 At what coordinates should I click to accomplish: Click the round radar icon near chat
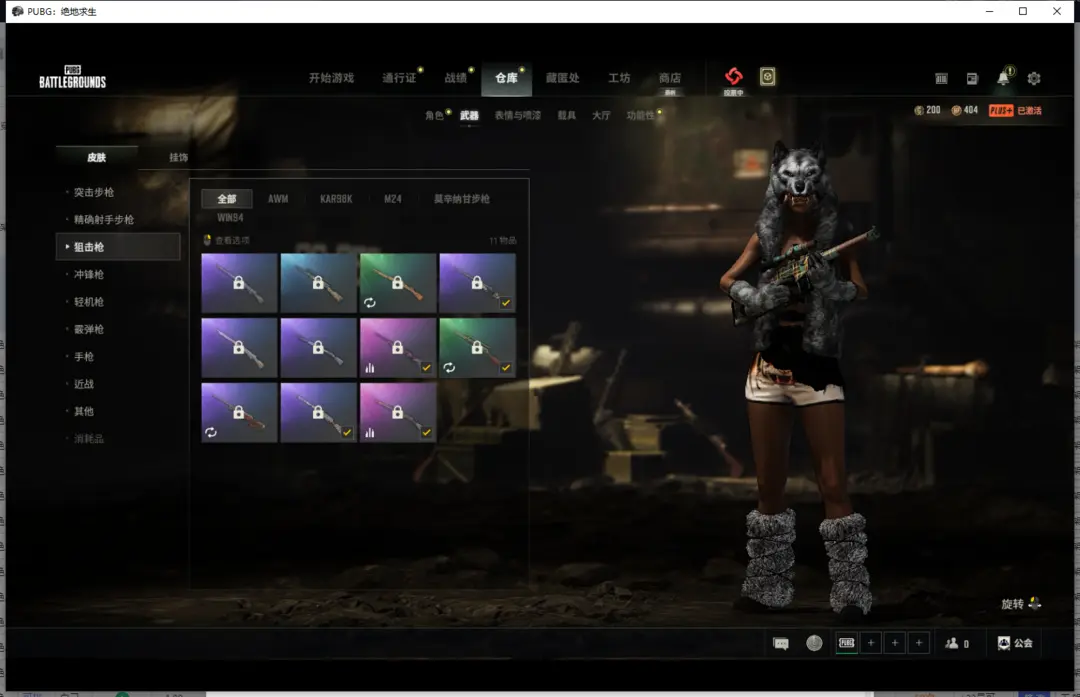coord(814,643)
